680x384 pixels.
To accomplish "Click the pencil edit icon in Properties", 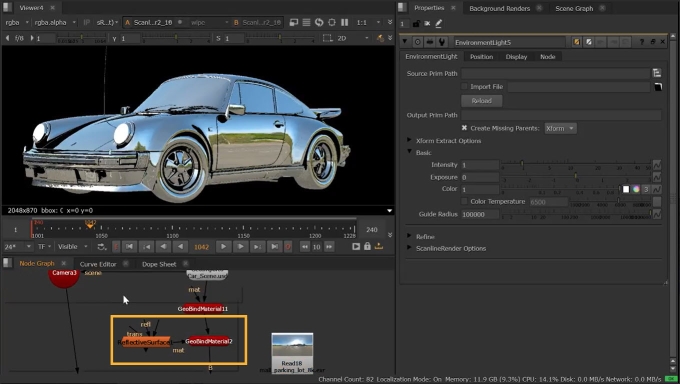I will (x=438, y=23).
